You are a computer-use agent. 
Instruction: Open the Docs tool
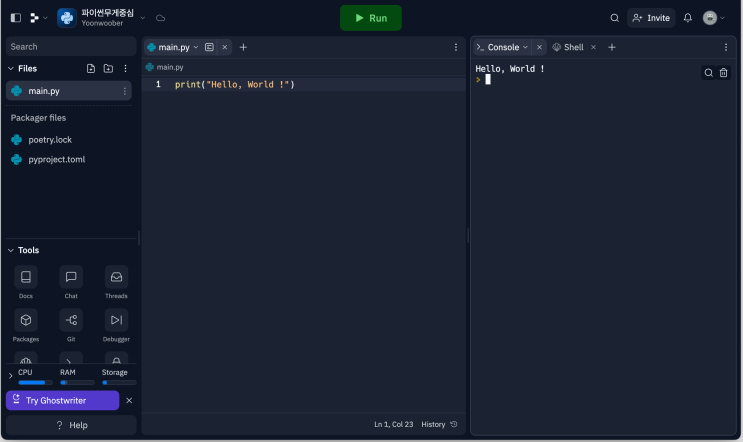click(26, 278)
